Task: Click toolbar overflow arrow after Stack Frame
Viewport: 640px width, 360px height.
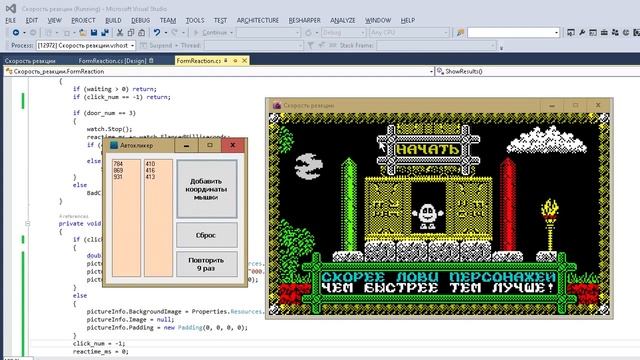Action: tap(501, 48)
